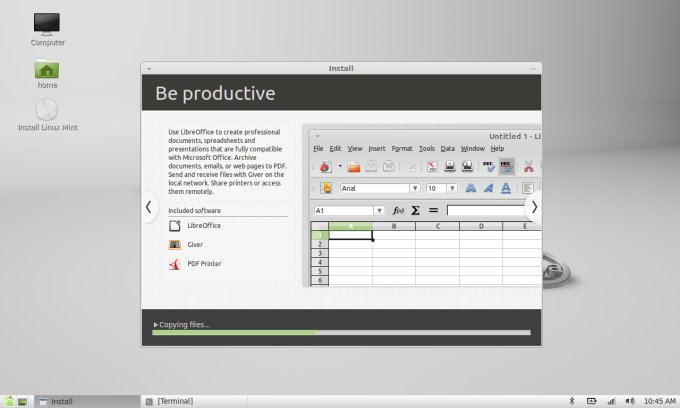Open the Mint menu button in taskbar
The image size is (680, 408).
click(x=8, y=401)
